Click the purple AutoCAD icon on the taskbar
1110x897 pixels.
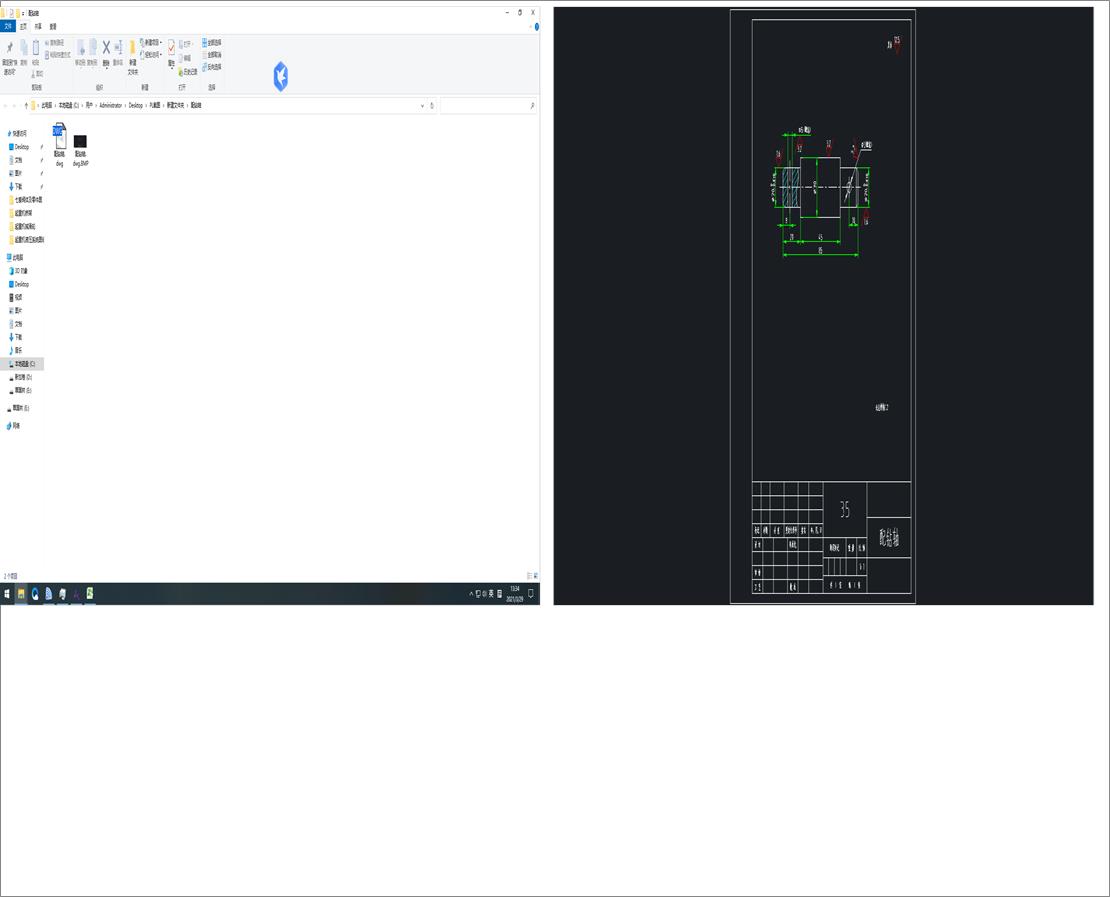point(76,594)
